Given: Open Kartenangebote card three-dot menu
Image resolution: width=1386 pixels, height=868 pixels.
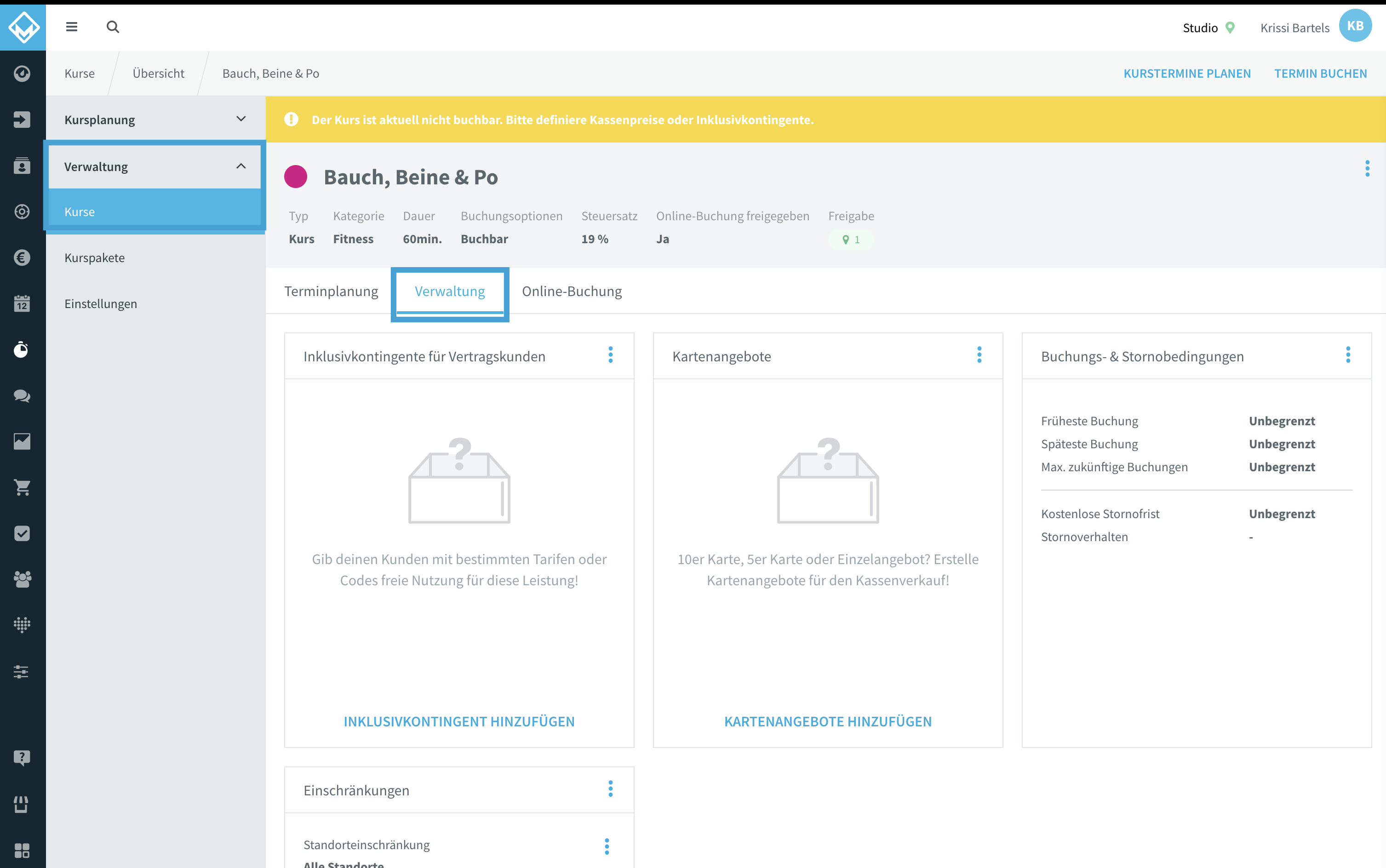Looking at the screenshot, I should pos(979,355).
